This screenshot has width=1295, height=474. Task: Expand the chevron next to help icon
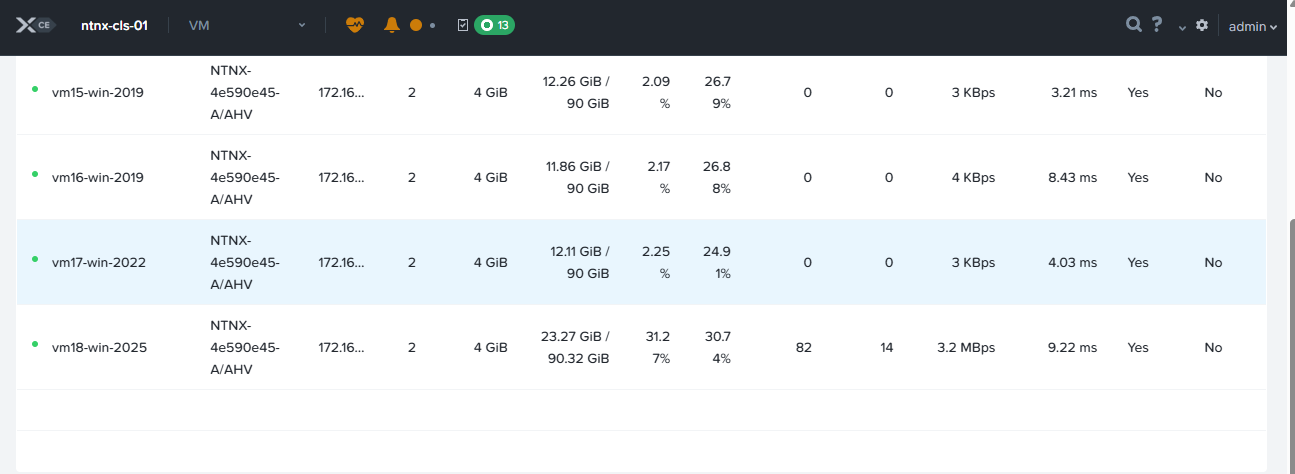point(1182,28)
